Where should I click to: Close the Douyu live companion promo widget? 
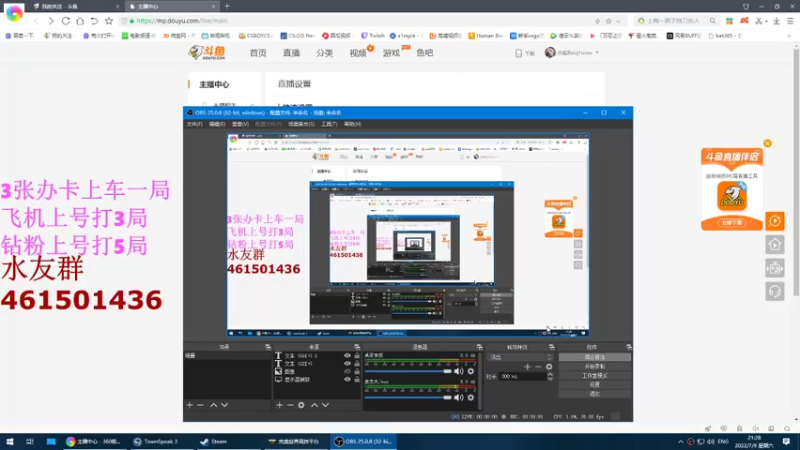coord(767,143)
